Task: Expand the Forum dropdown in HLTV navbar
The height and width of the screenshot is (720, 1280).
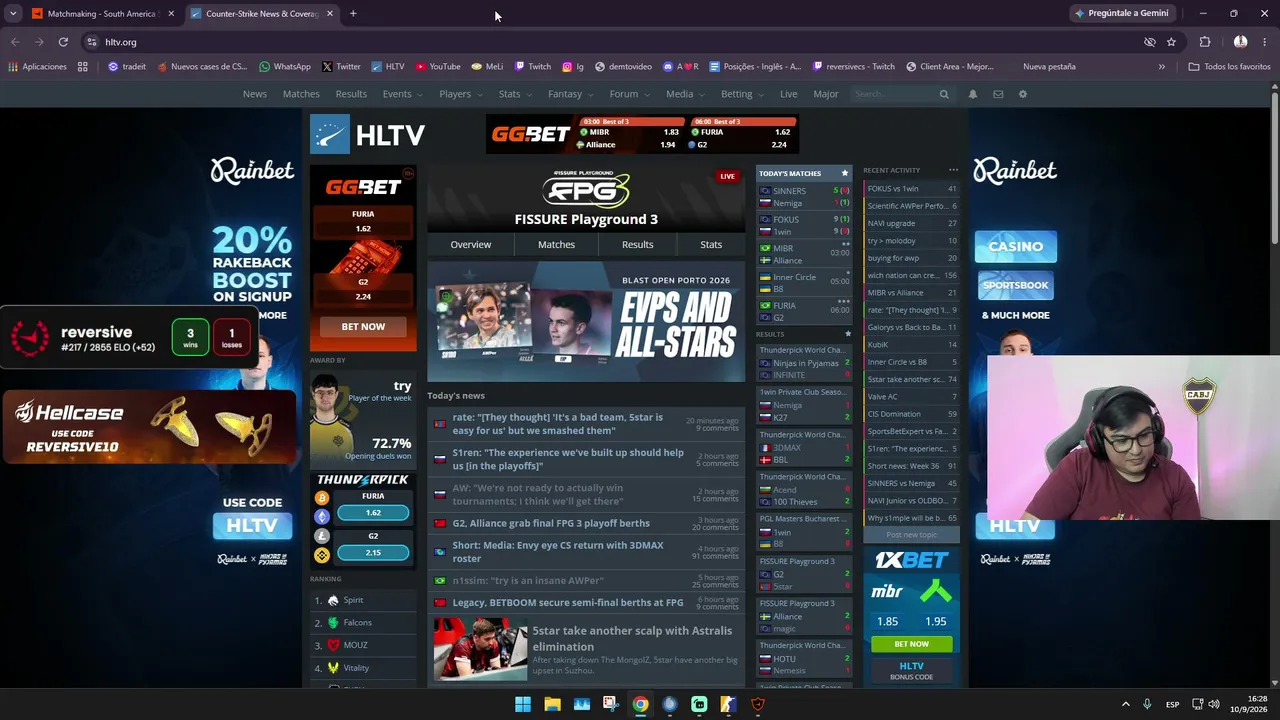Action: pos(629,94)
